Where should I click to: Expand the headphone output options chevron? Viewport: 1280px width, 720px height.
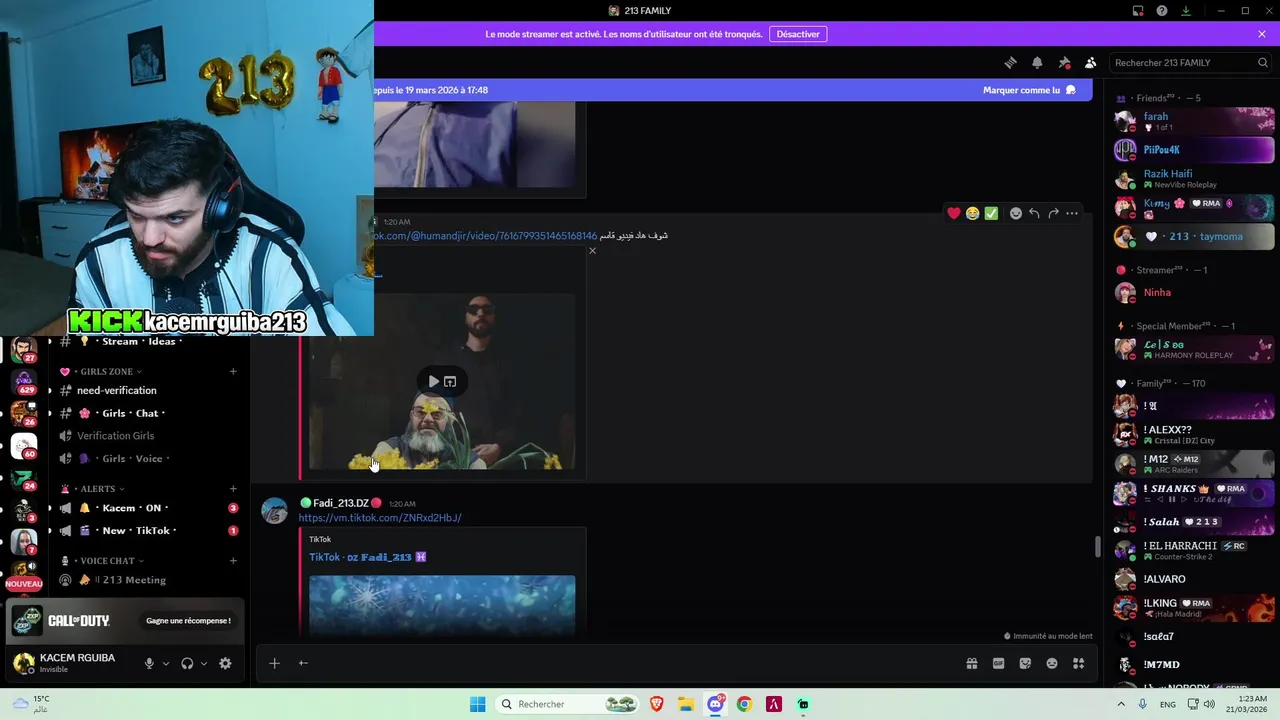click(204, 663)
